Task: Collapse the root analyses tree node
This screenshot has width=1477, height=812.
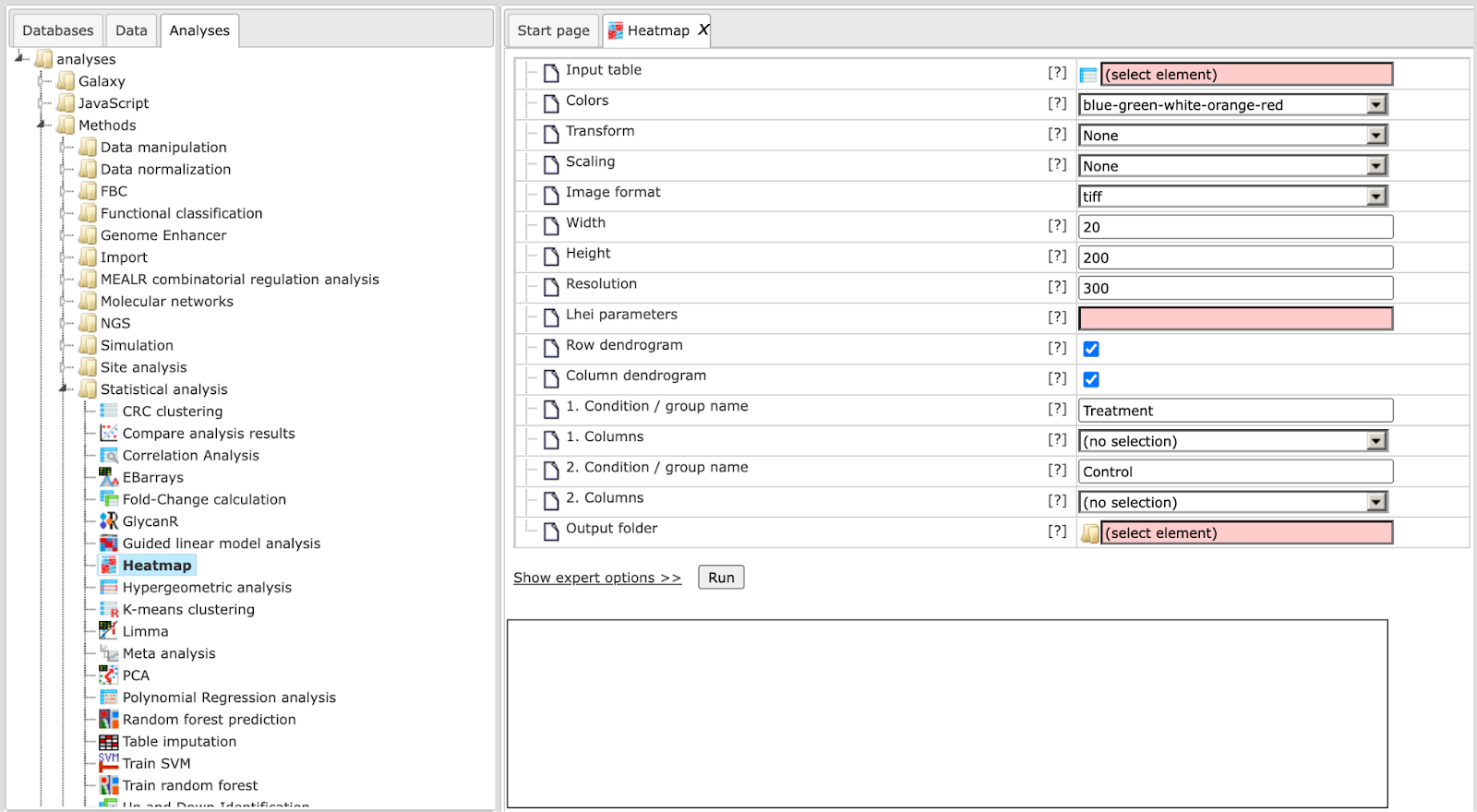Action: tap(20, 59)
